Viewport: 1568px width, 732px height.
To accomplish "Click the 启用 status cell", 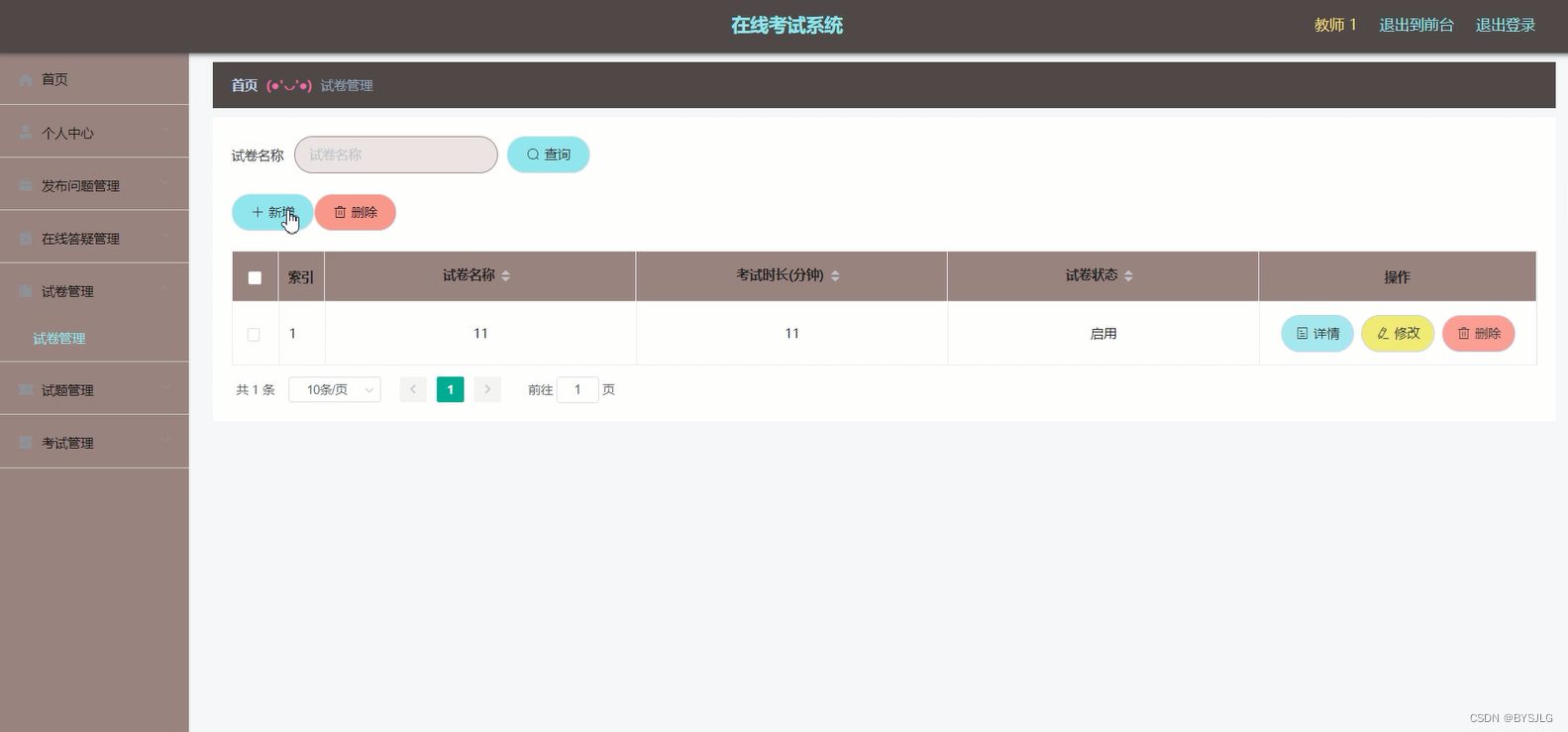I will [x=1103, y=334].
